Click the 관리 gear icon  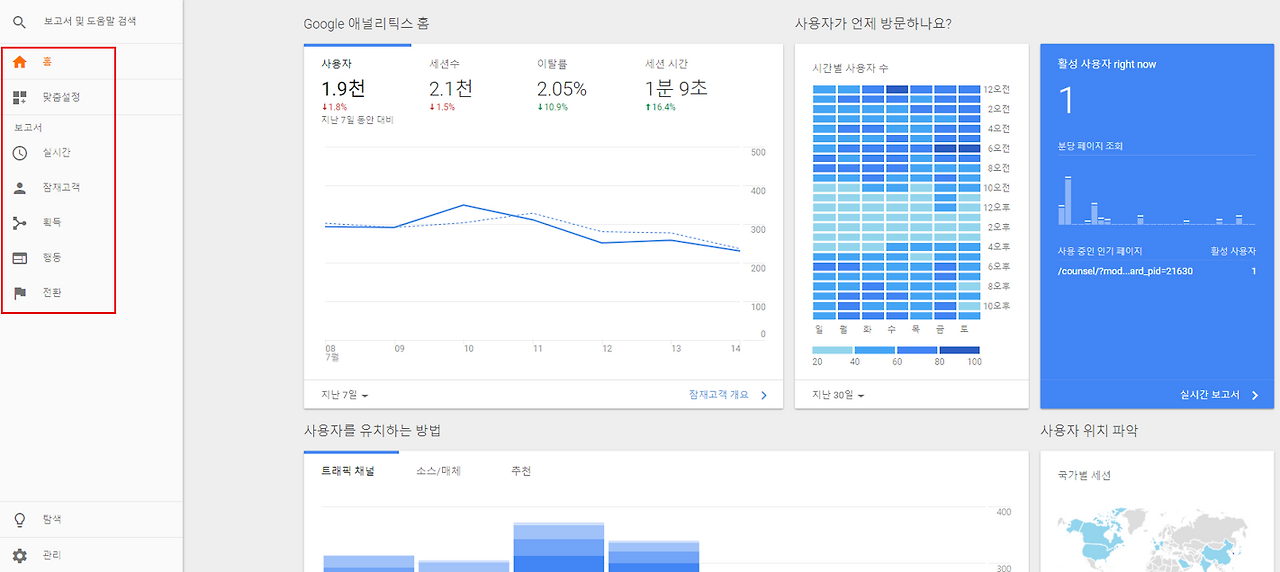pyautogui.click(x=19, y=555)
